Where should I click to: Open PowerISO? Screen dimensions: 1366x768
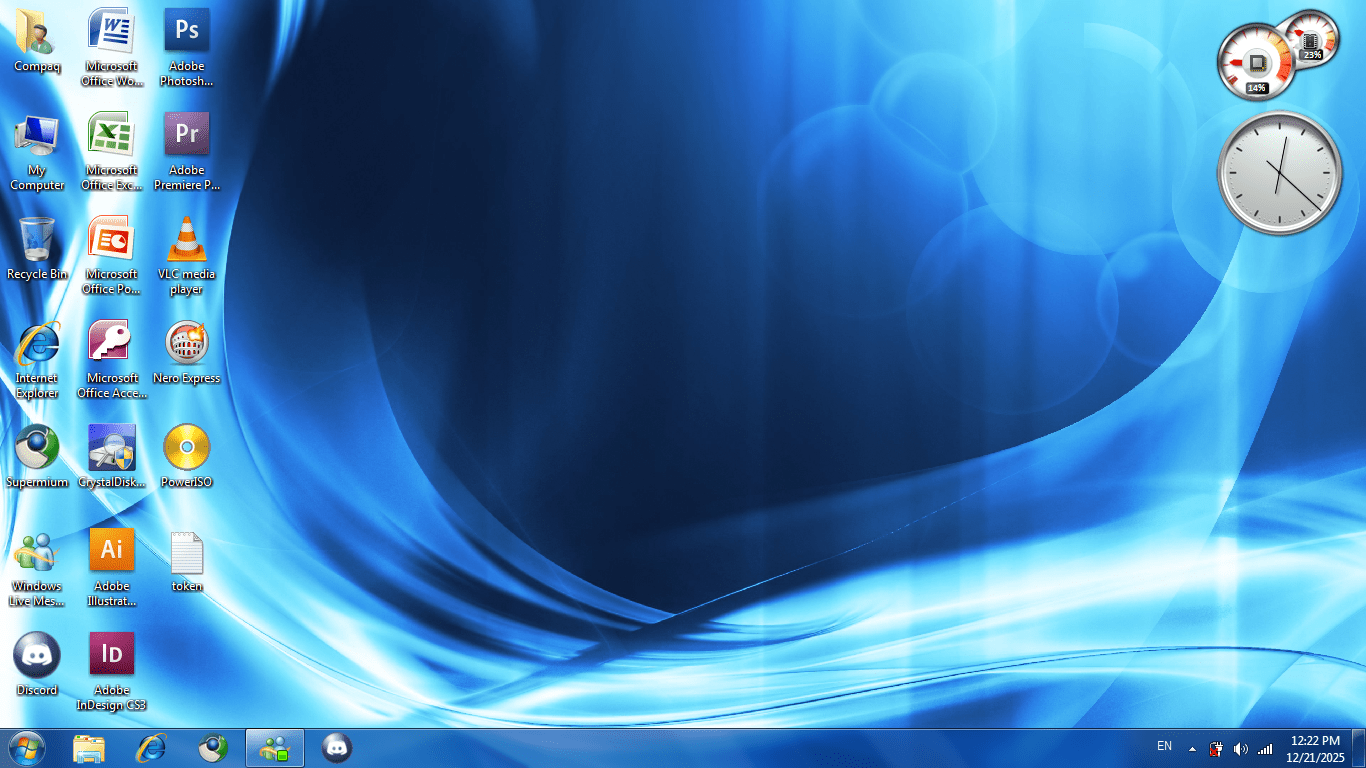[x=186, y=453]
